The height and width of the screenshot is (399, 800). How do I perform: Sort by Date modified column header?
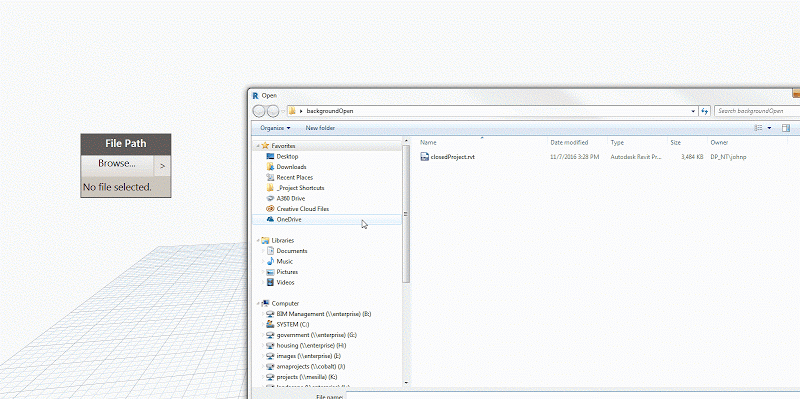coord(569,142)
